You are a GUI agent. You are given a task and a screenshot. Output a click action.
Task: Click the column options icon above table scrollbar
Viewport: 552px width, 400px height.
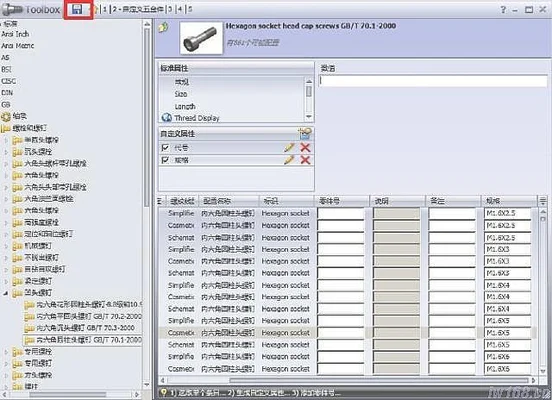(x=542, y=201)
